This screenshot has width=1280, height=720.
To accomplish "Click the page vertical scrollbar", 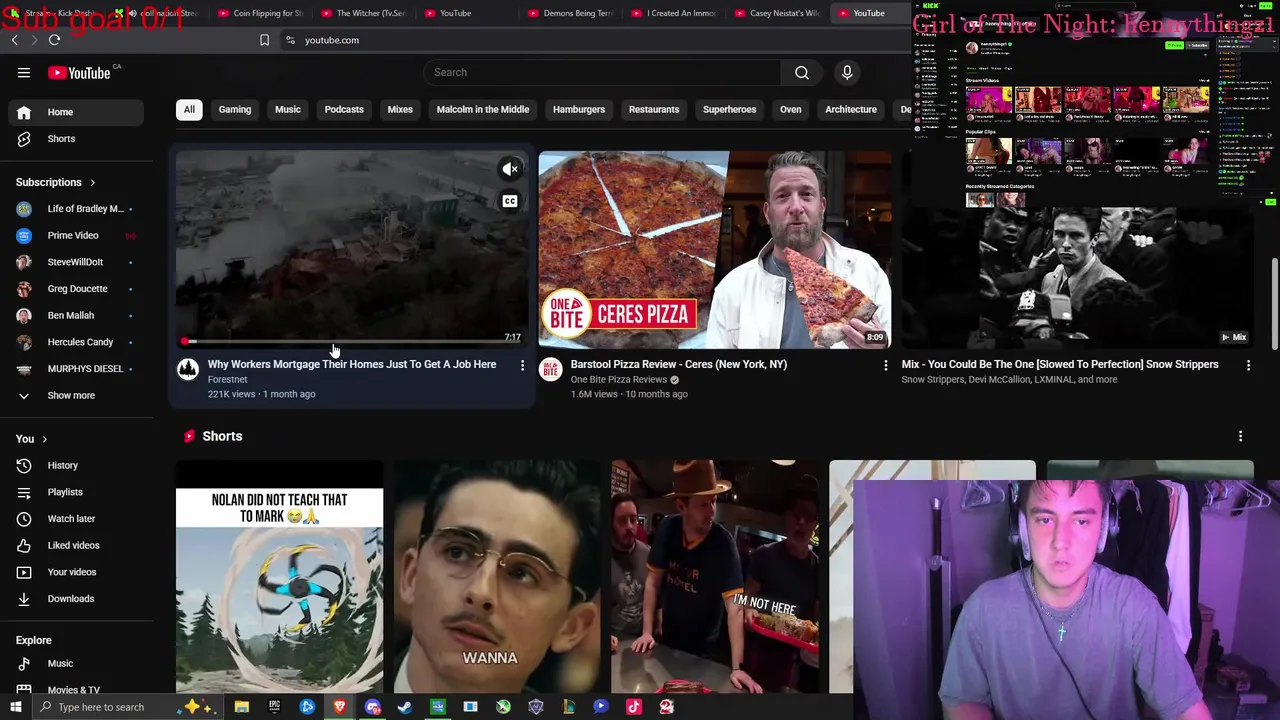I will click(1274, 305).
